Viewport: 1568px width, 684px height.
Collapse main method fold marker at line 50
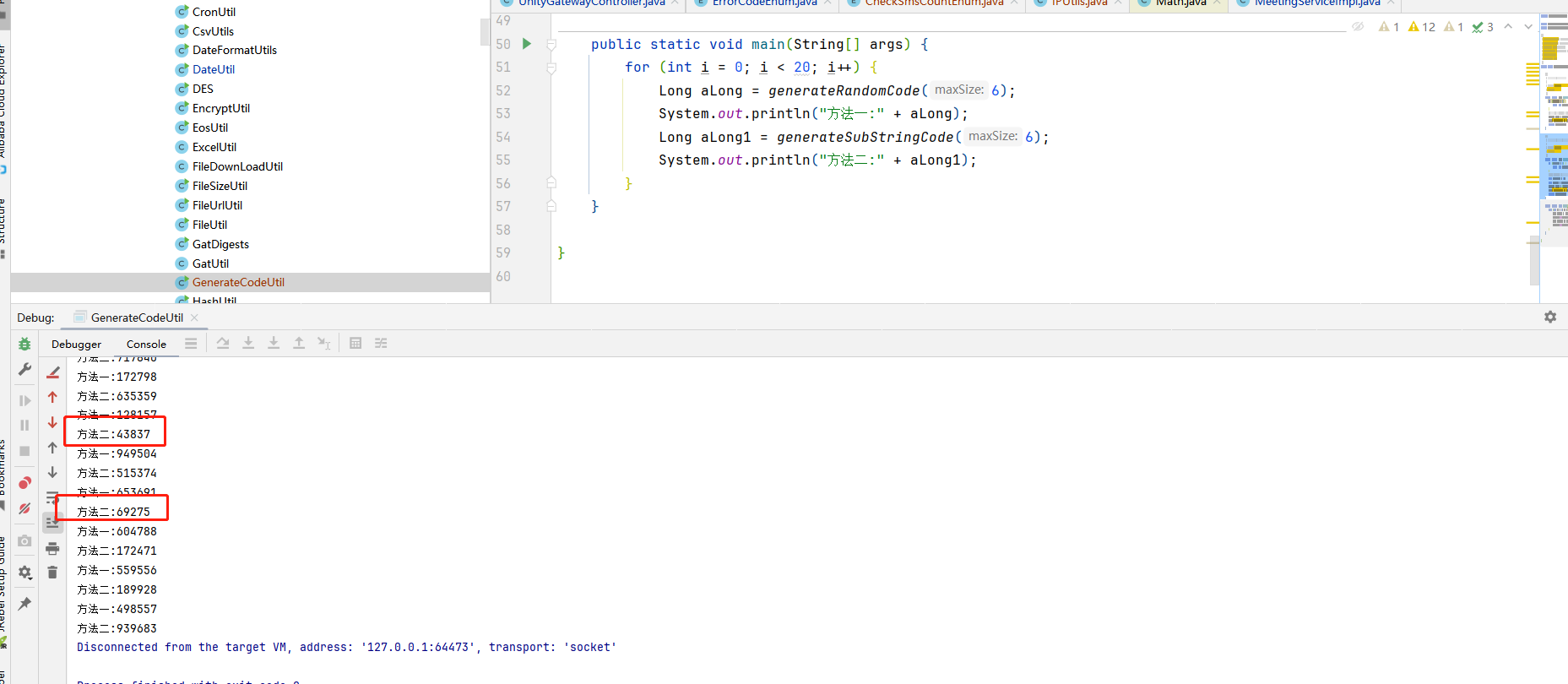coord(551,44)
